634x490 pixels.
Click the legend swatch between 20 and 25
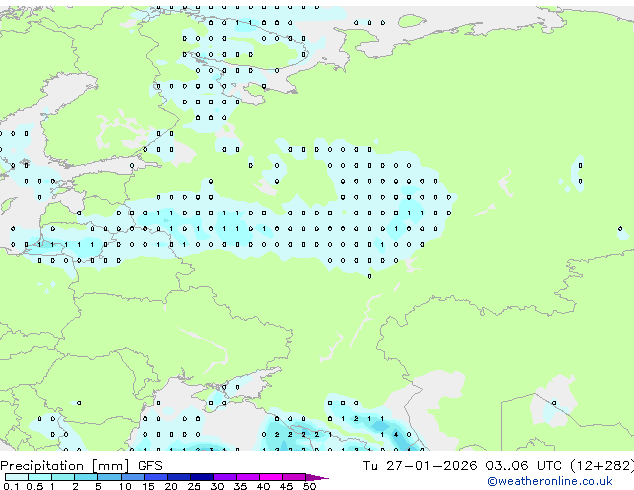pos(178,477)
